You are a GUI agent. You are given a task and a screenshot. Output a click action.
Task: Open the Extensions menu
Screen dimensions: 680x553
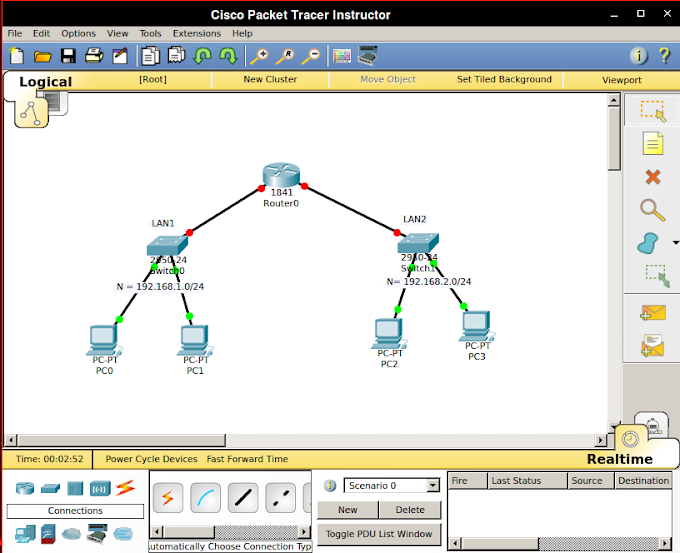click(x=196, y=33)
